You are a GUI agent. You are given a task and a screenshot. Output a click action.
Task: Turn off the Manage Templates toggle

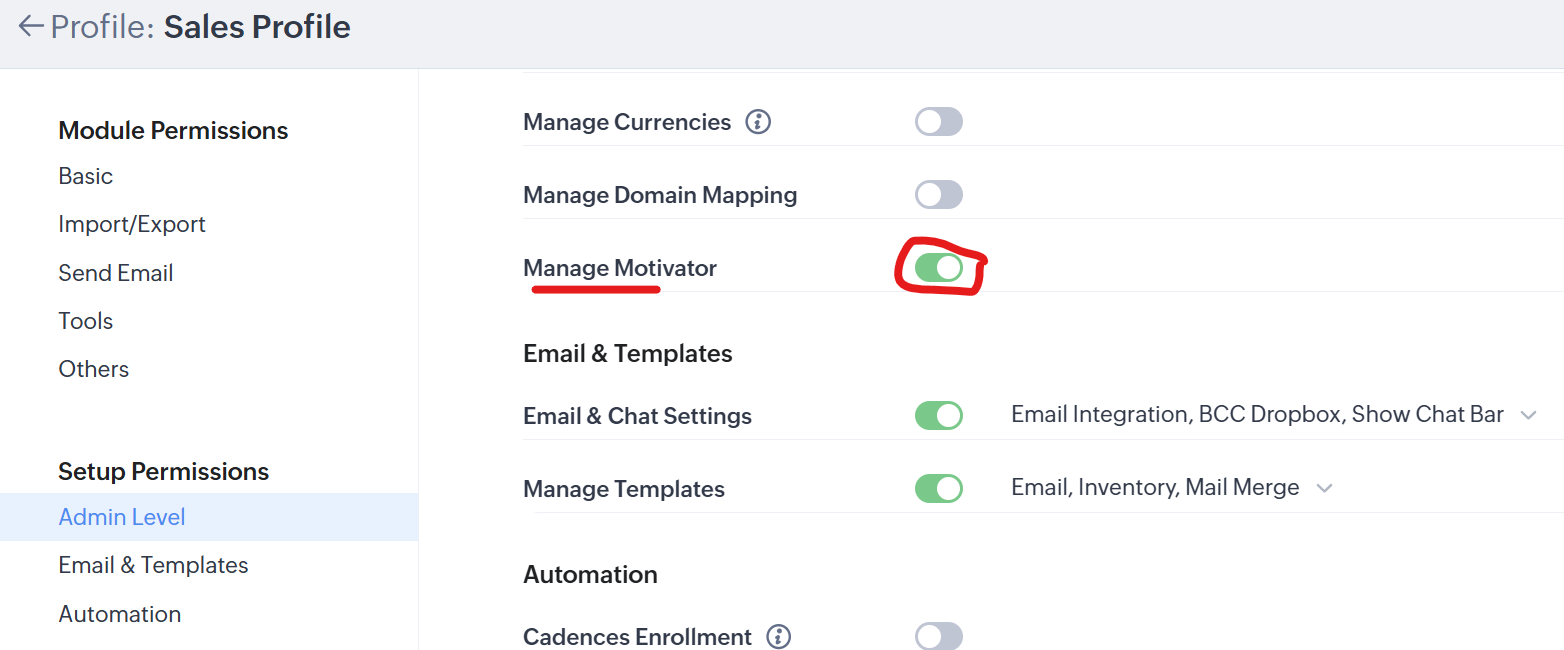(939, 488)
